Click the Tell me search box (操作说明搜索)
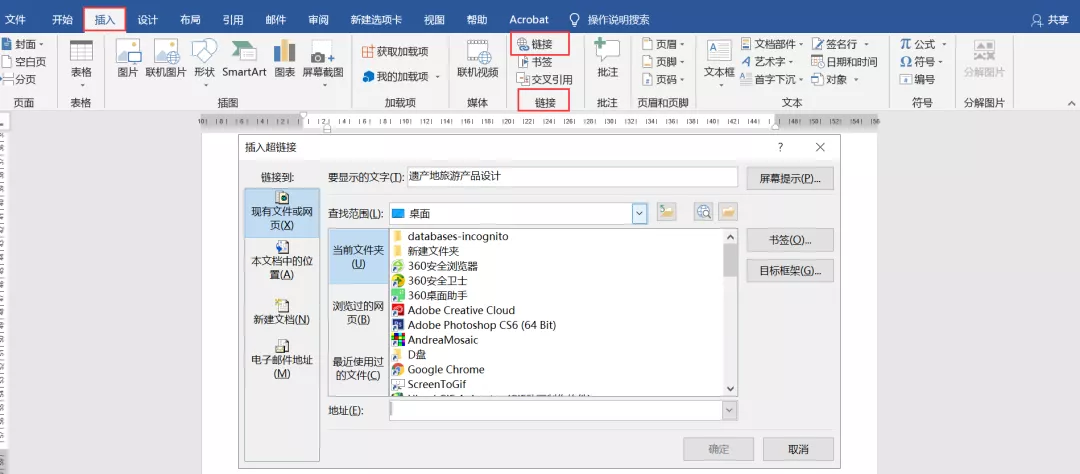The height and width of the screenshot is (474, 1080). 609,20
